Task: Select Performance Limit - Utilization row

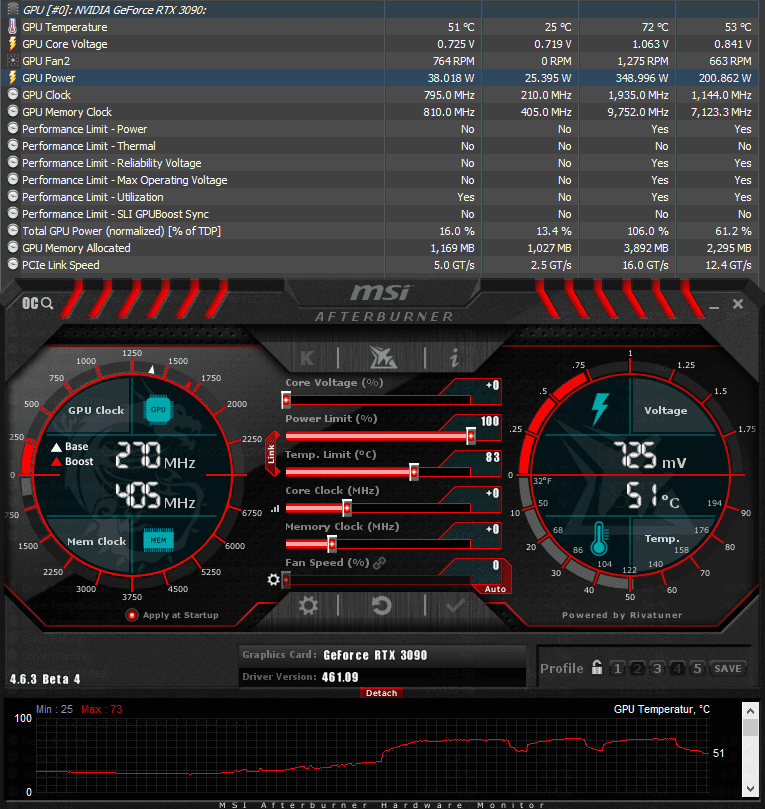Action: pyautogui.click(x=382, y=197)
